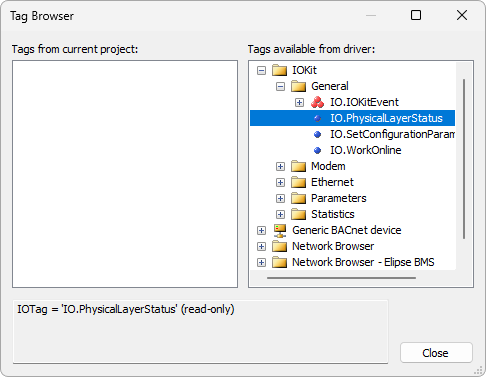
Task: Collapse the IOKit tree node
Action: (262, 70)
